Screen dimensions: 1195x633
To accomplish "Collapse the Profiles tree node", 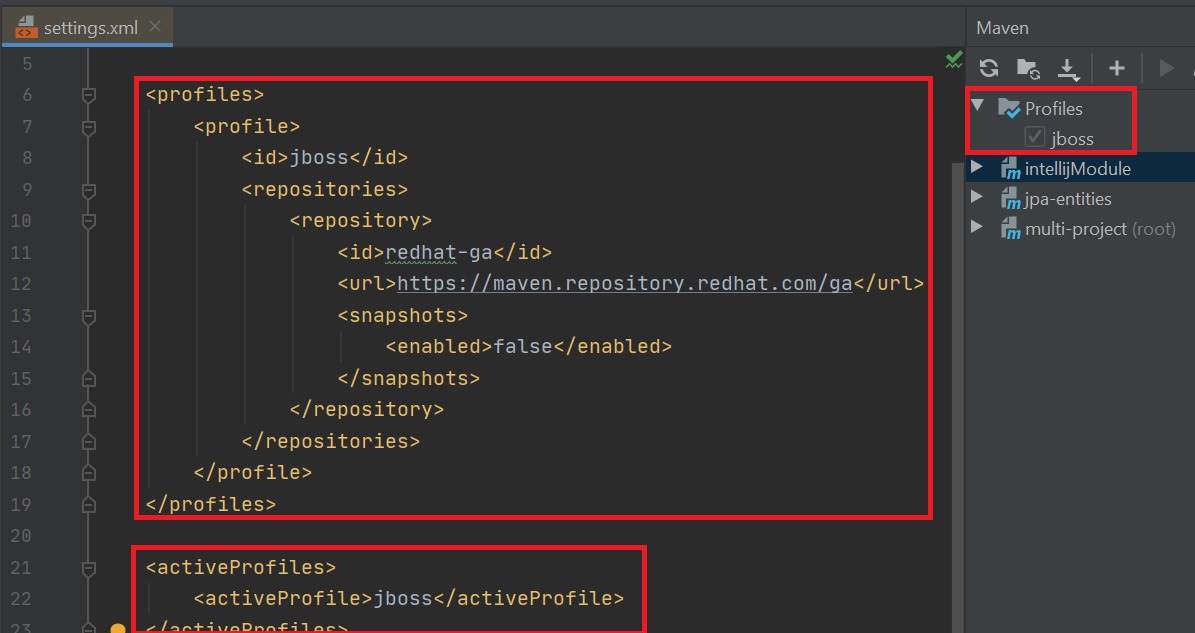I will (x=977, y=107).
